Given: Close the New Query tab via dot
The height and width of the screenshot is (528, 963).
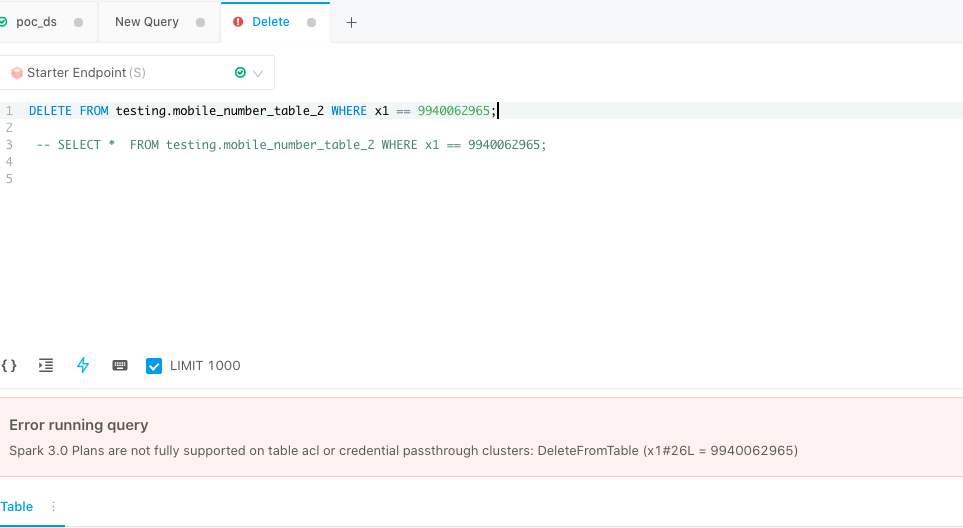Looking at the screenshot, I should point(201,22).
